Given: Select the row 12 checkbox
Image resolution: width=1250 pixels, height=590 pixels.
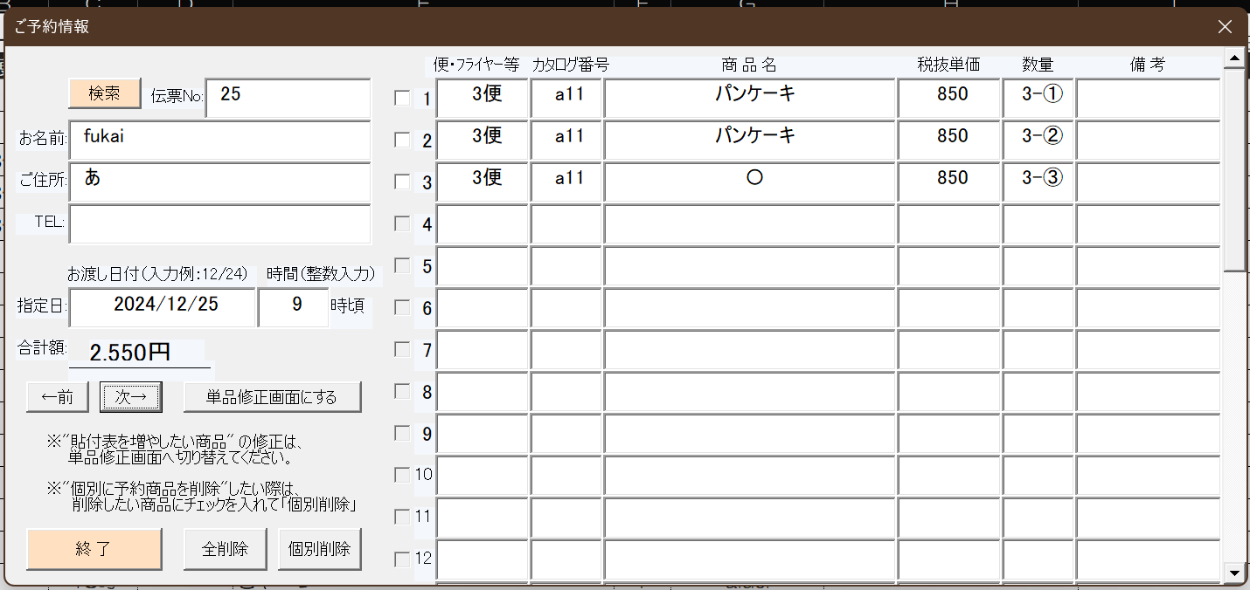Looking at the screenshot, I should coord(402,559).
